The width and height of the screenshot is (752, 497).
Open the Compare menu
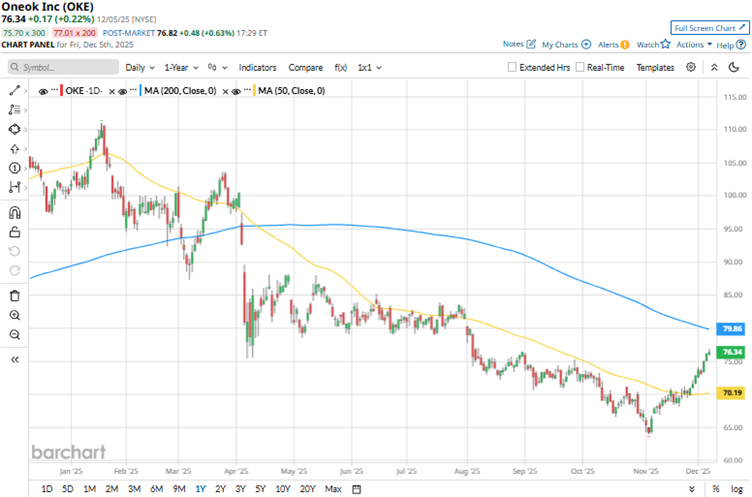point(306,68)
